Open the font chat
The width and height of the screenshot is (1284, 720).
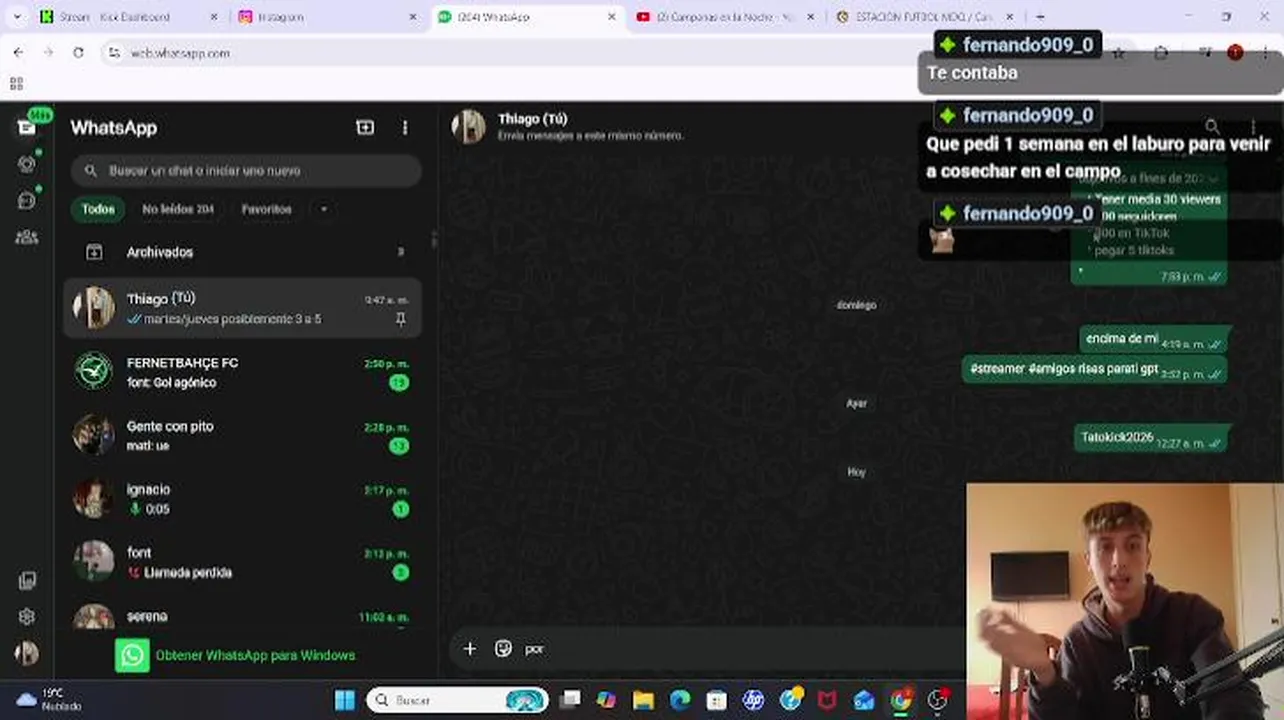(243, 562)
